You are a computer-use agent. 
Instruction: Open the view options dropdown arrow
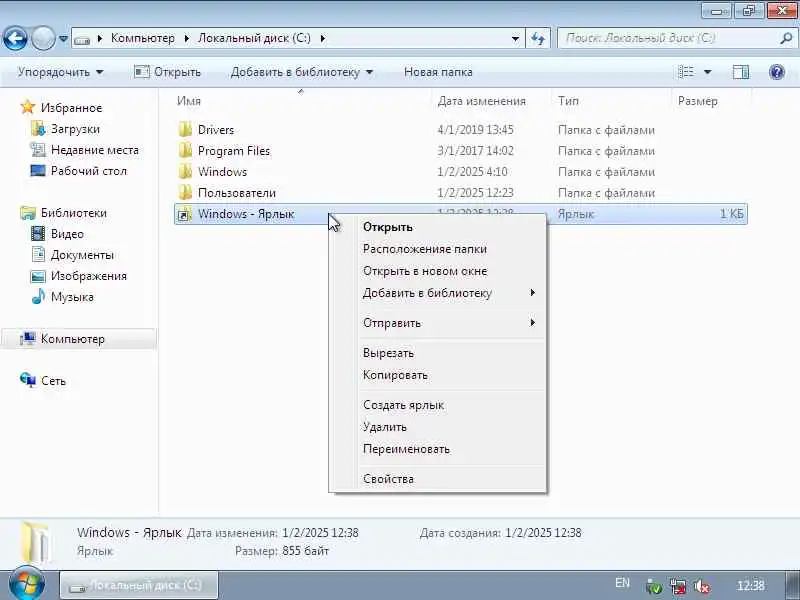pyautogui.click(x=708, y=72)
